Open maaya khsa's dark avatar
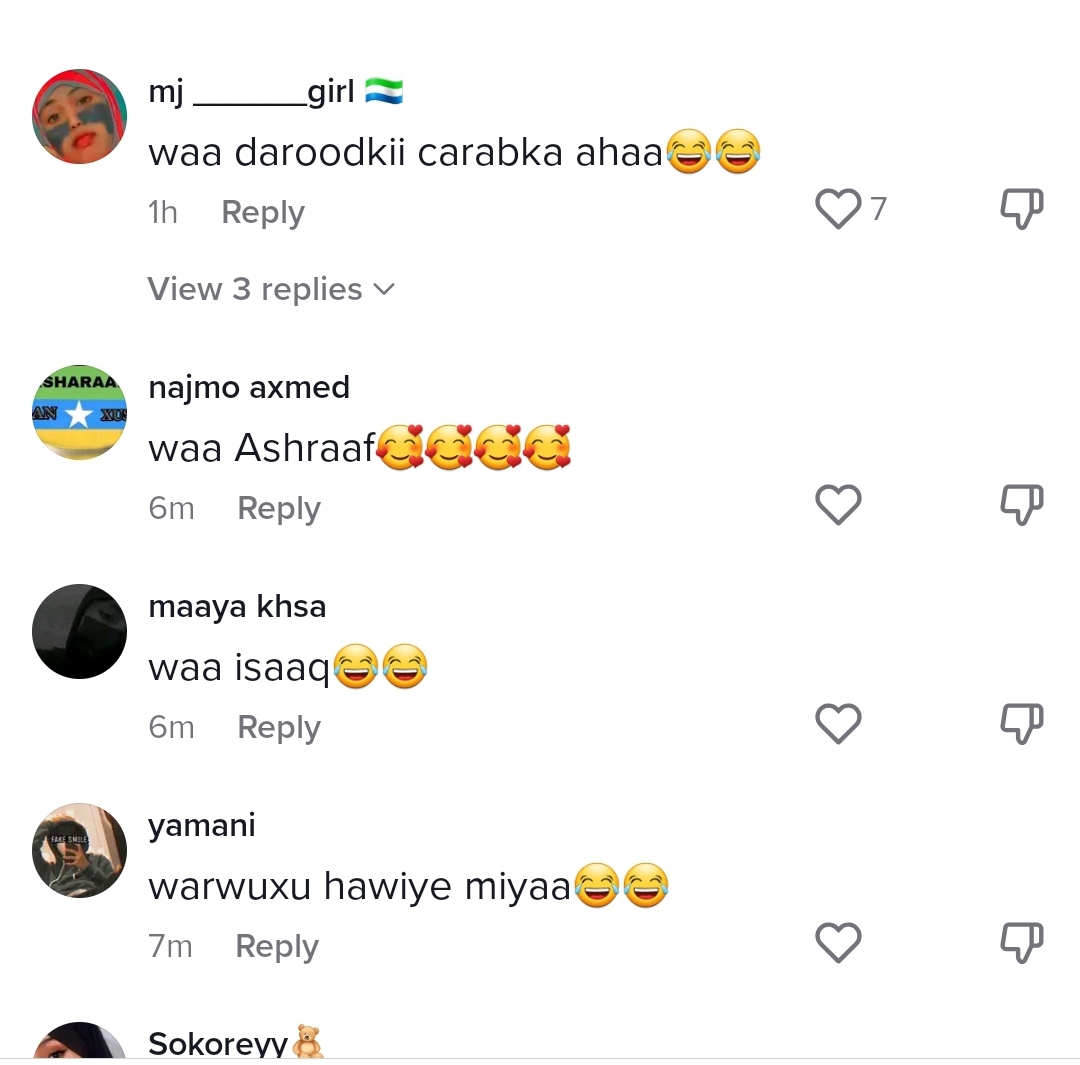Image resolution: width=1080 pixels, height=1065 pixels. click(79, 632)
